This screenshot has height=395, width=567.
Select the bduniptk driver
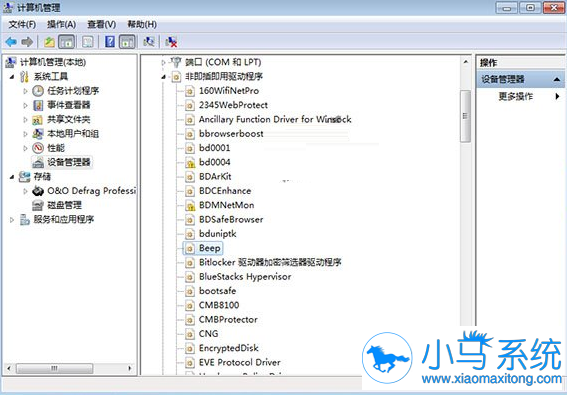coord(218,234)
